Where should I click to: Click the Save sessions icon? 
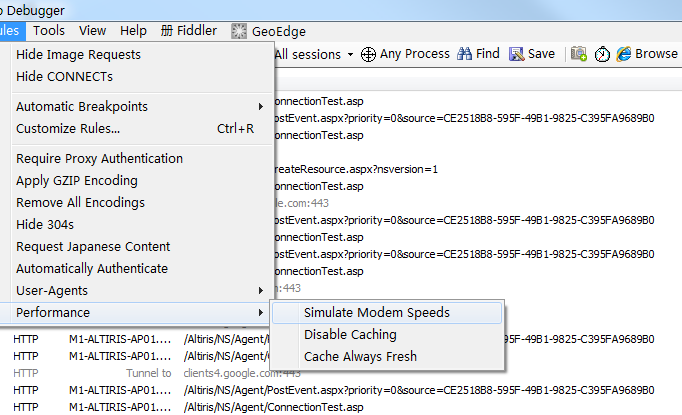517,54
